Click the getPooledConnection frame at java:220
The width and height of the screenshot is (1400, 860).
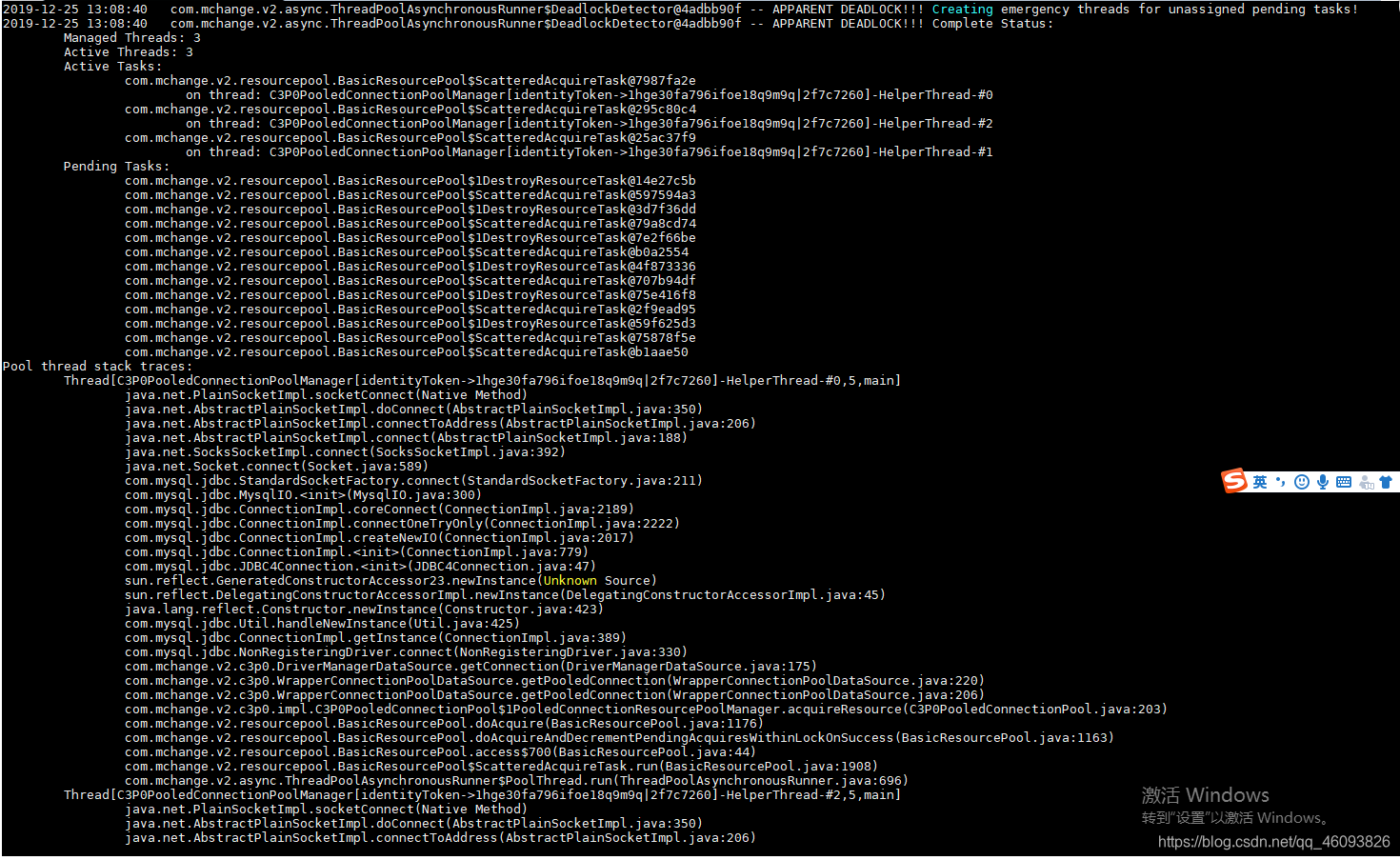(554, 681)
